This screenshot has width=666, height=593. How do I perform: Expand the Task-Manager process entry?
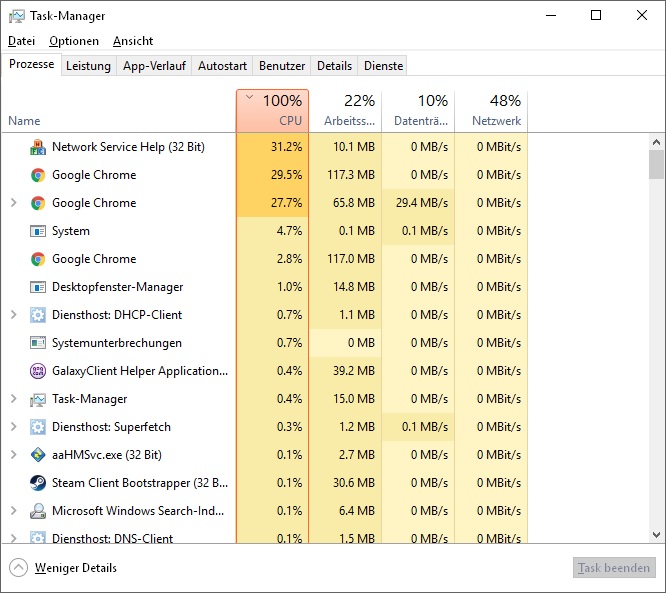(13, 399)
